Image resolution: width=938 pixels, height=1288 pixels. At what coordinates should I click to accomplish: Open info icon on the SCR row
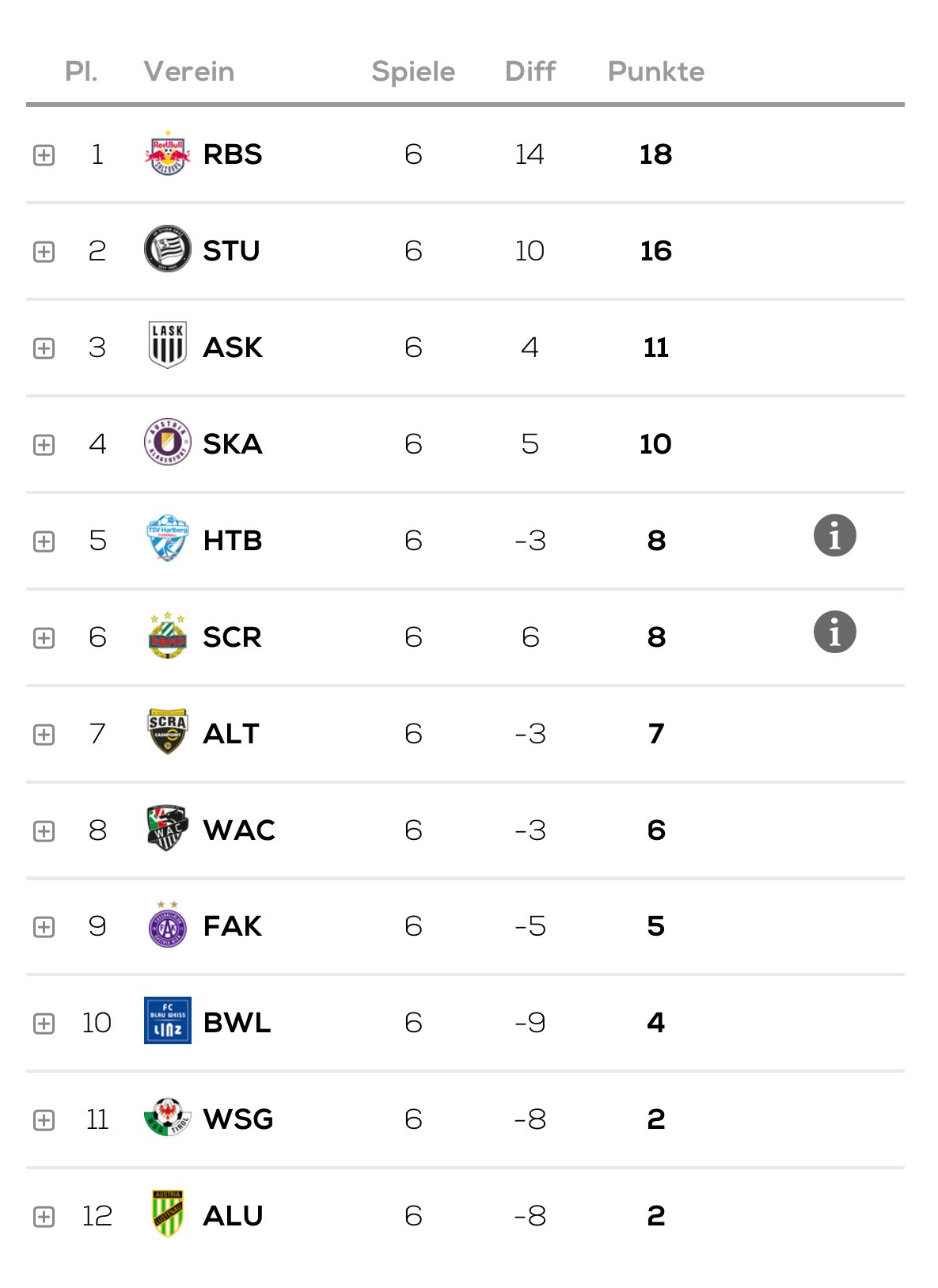[834, 633]
